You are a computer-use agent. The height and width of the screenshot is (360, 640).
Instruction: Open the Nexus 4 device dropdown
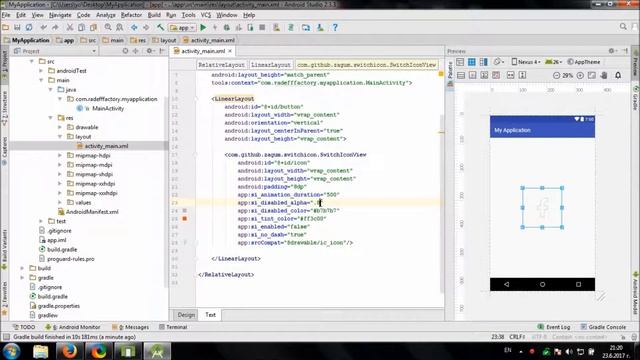click(x=526, y=62)
